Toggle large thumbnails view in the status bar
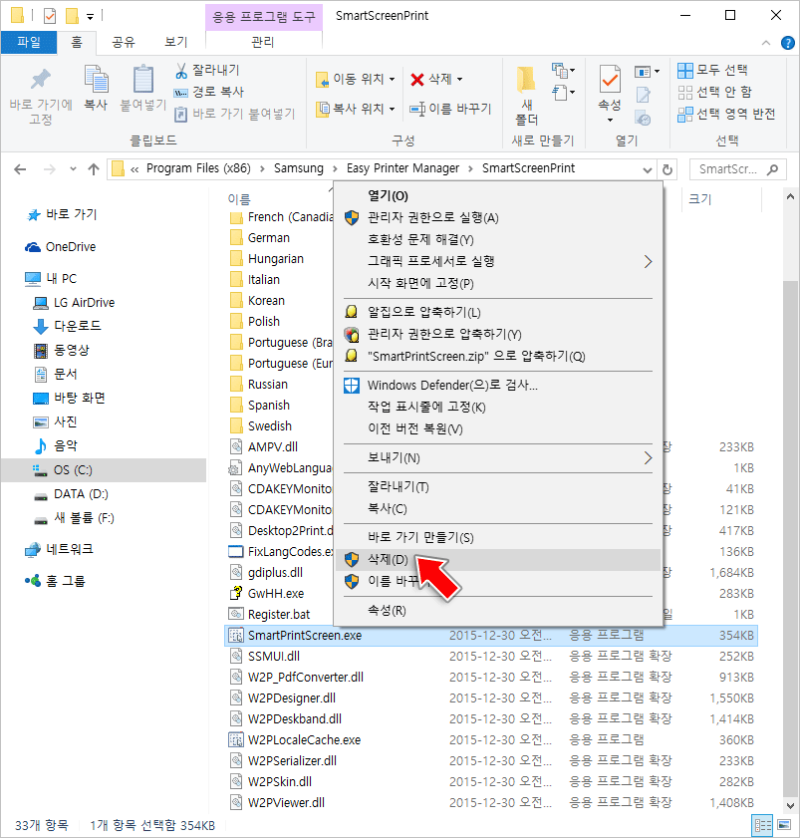This screenshot has width=800, height=838. click(784, 826)
